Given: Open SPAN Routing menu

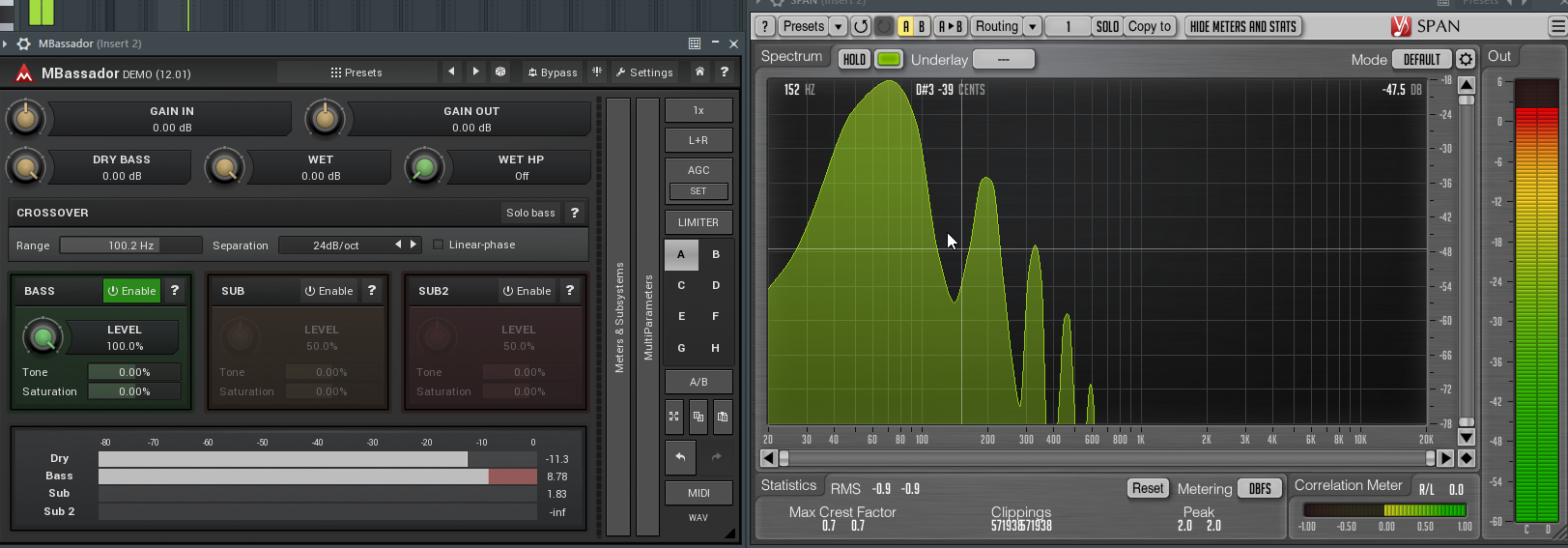Looking at the screenshot, I should [996, 26].
